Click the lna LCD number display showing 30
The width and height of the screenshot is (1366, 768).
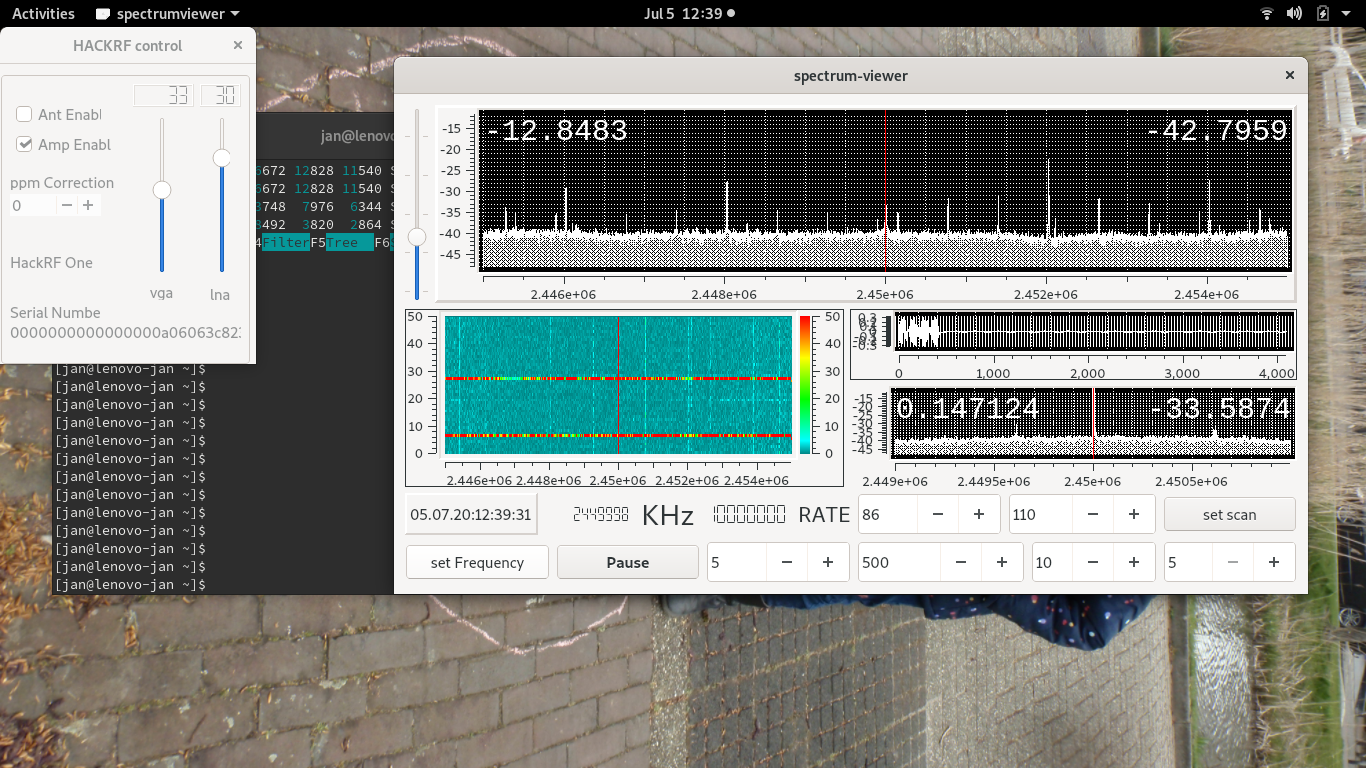(221, 95)
